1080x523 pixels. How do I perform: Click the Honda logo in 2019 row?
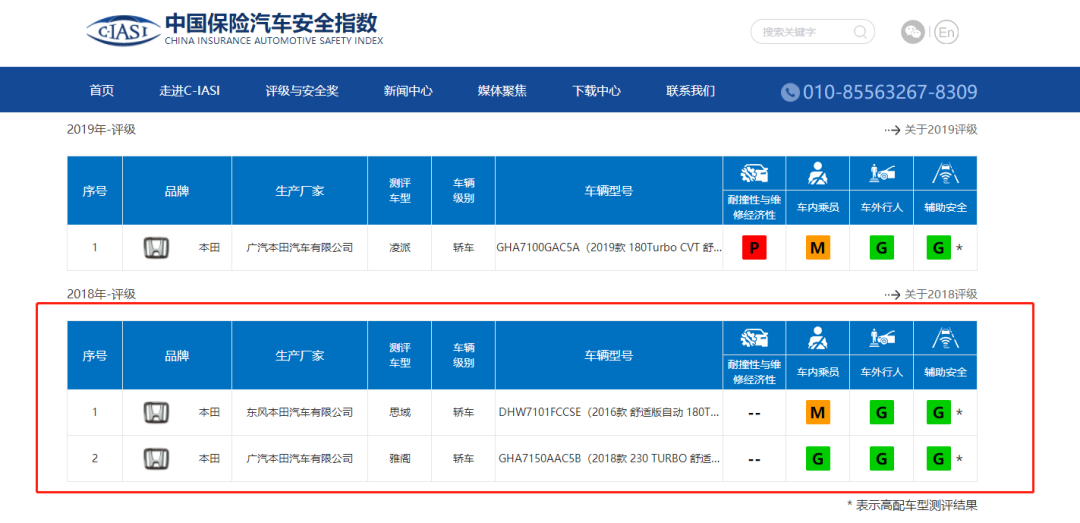pyautogui.click(x=156, y=248)
